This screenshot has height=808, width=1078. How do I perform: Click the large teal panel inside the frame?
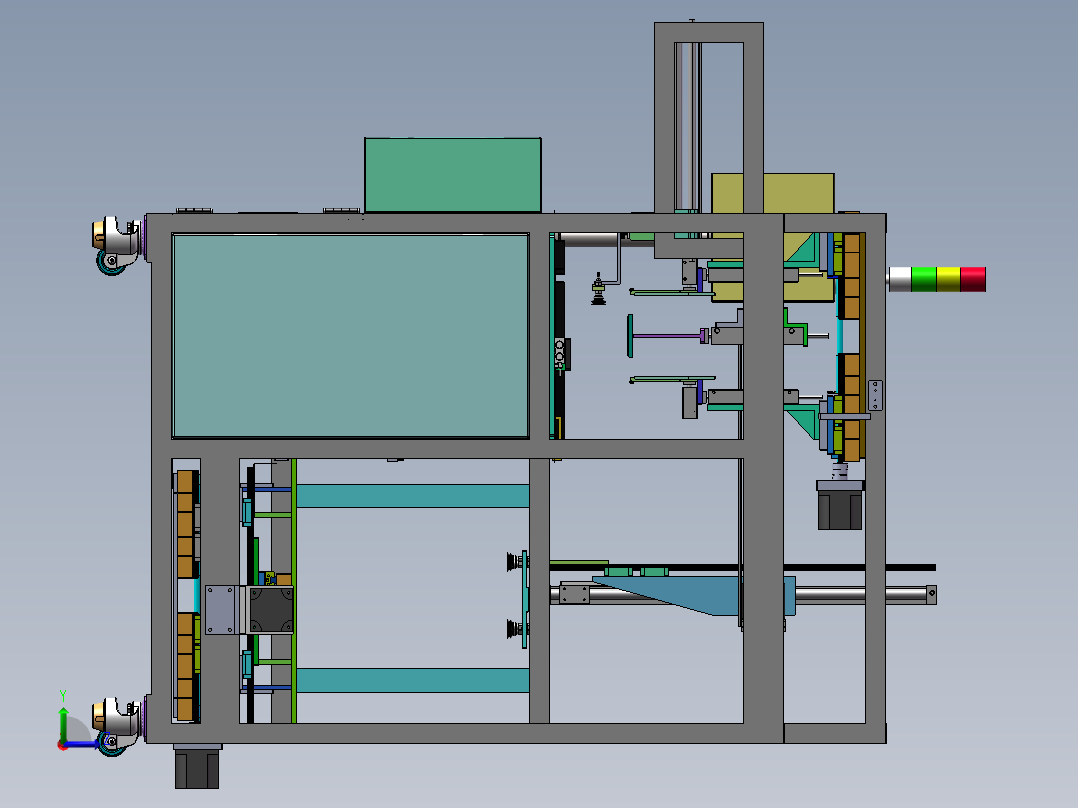pos(351,336)
